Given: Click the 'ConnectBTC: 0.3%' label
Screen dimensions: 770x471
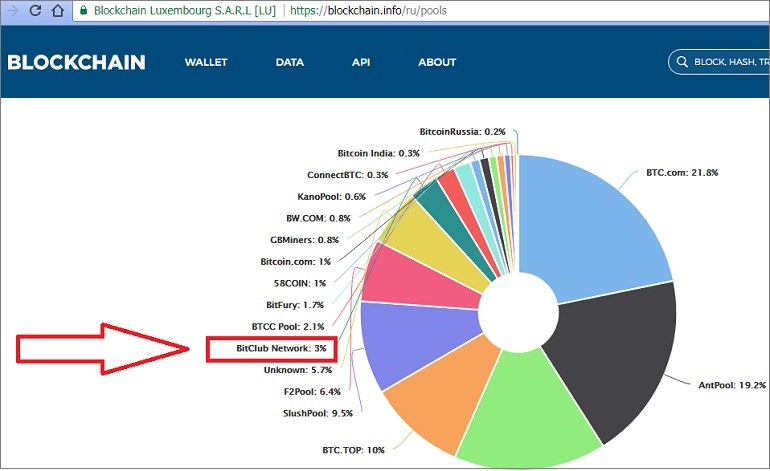Looking at the screenshot, I should click(348, 175).
